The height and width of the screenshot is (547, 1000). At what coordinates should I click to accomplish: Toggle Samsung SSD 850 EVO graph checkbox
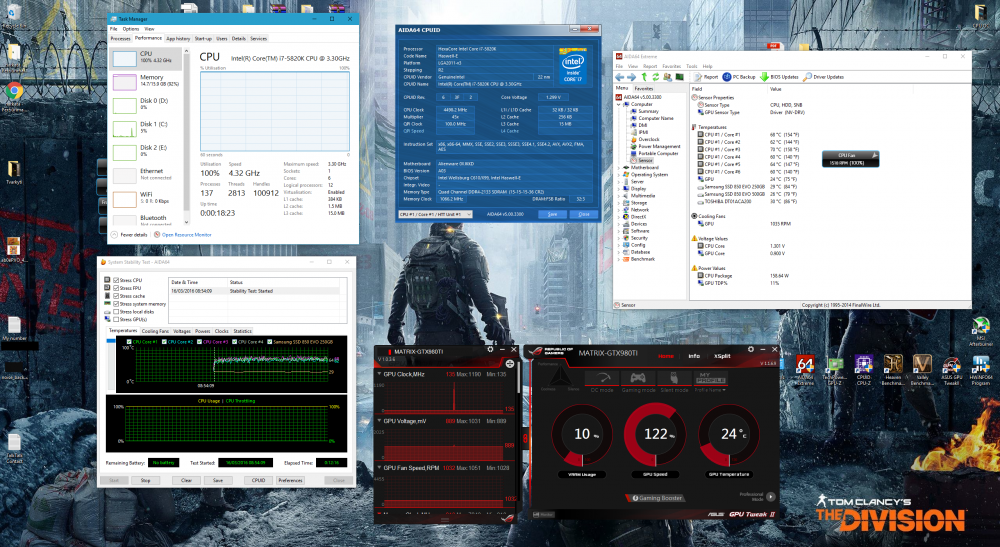click(x=270, y=342)
